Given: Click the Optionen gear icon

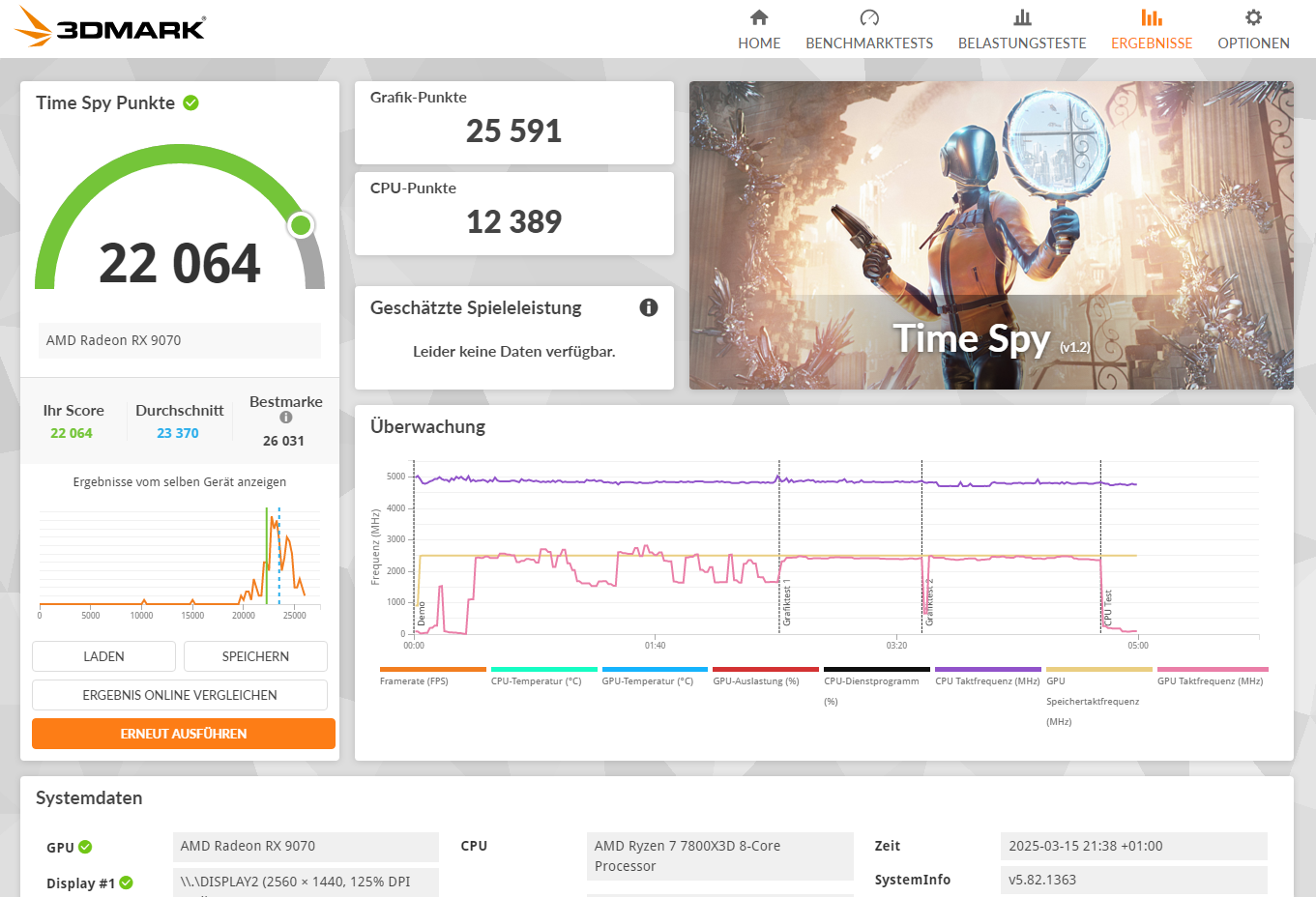Looking at the screenshot, I should click(x=1253, y=17).
